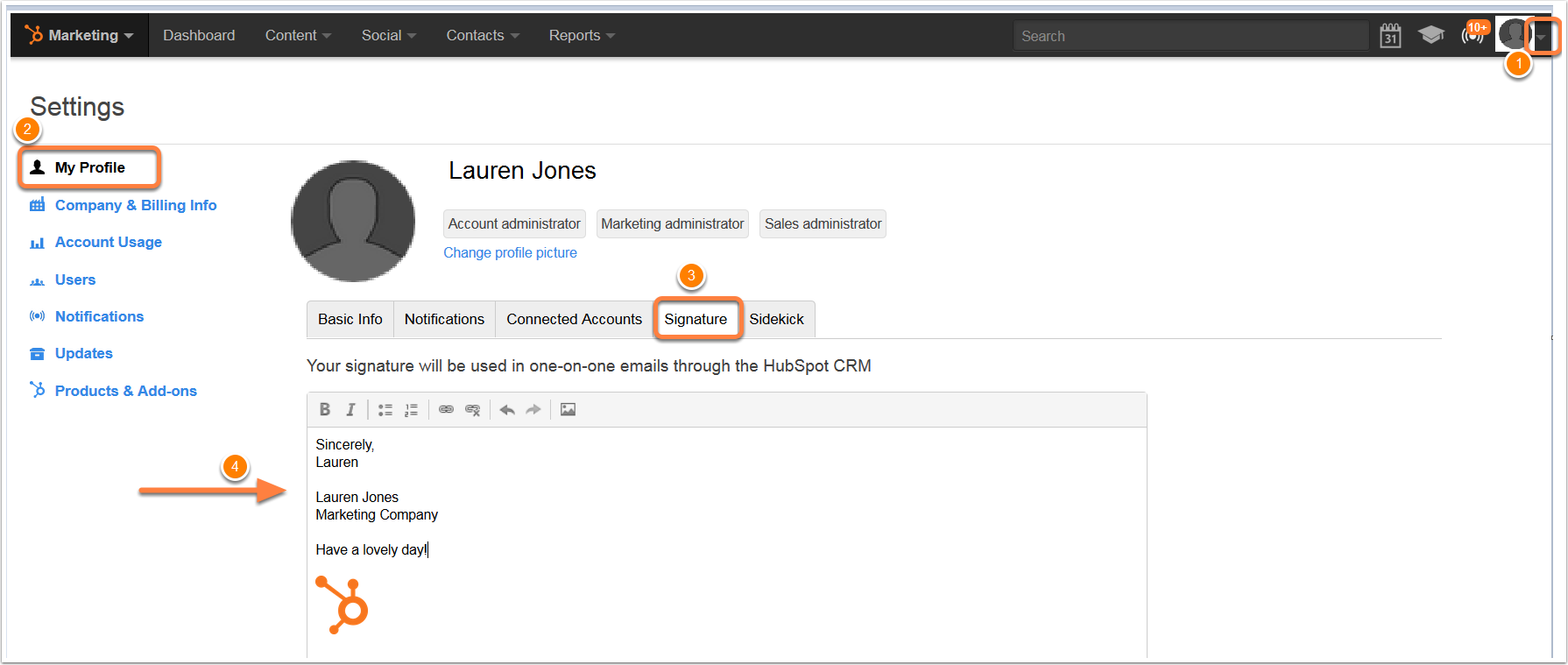This screenshot has height=665, width=1568.
Task: Click the insert link icon
Action: coord(446,409)
